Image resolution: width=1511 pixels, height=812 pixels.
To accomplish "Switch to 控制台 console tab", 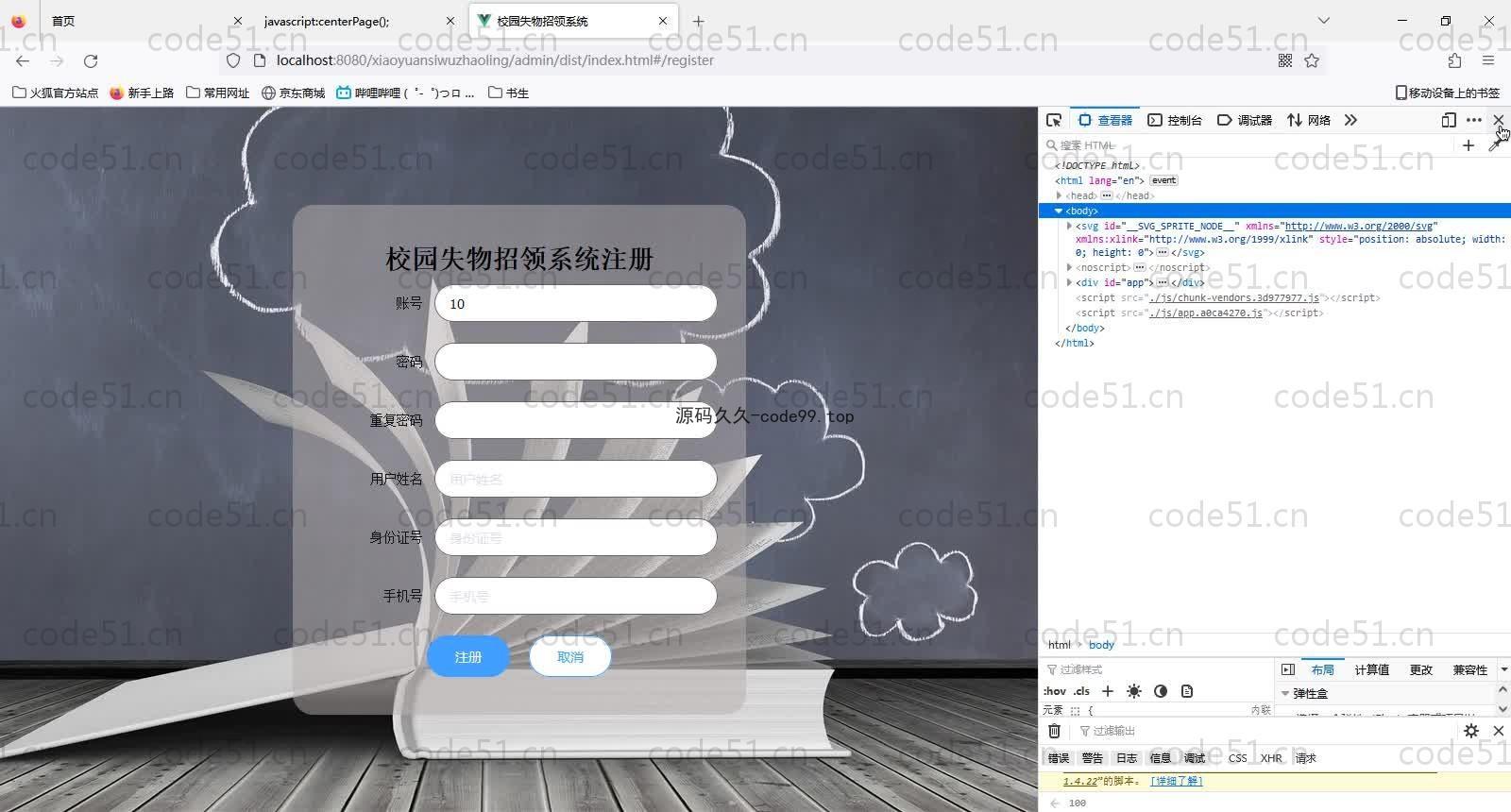I will (1175, 120).
